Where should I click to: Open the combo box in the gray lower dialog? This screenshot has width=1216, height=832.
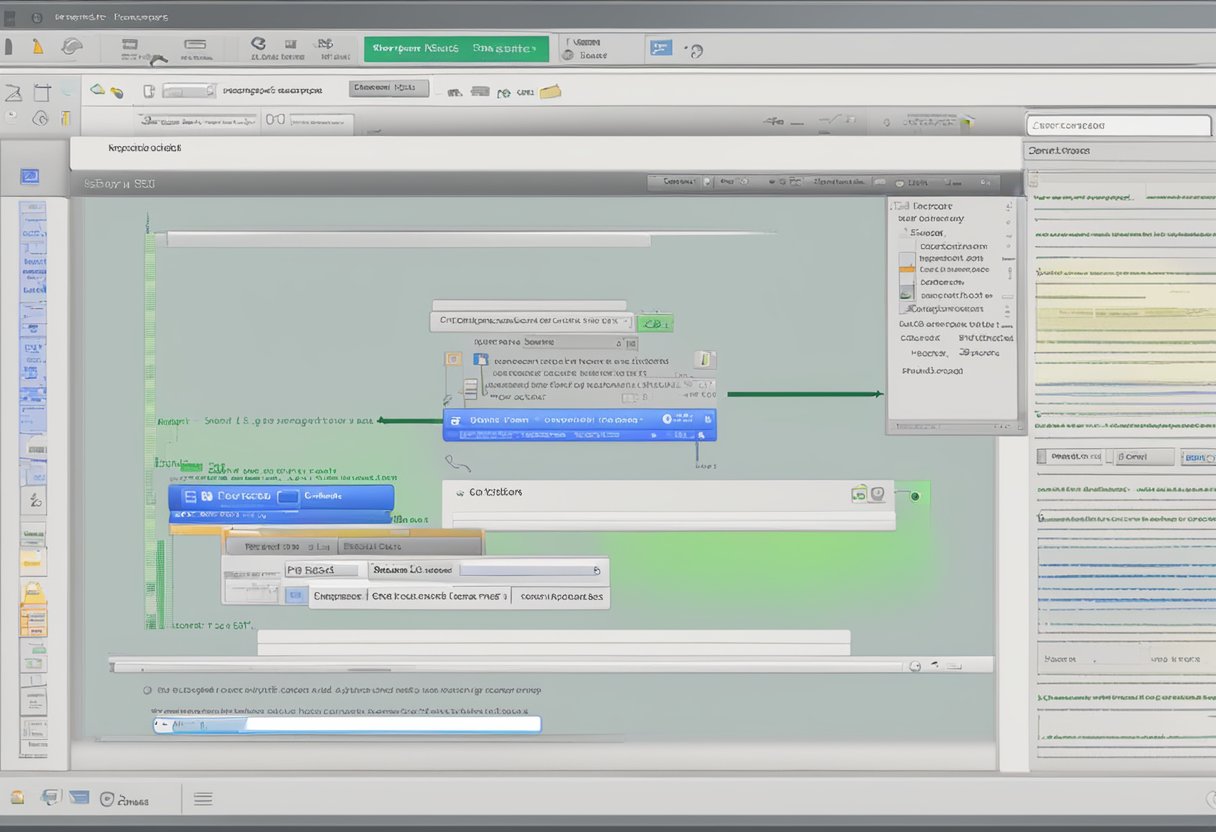(486, 570)
